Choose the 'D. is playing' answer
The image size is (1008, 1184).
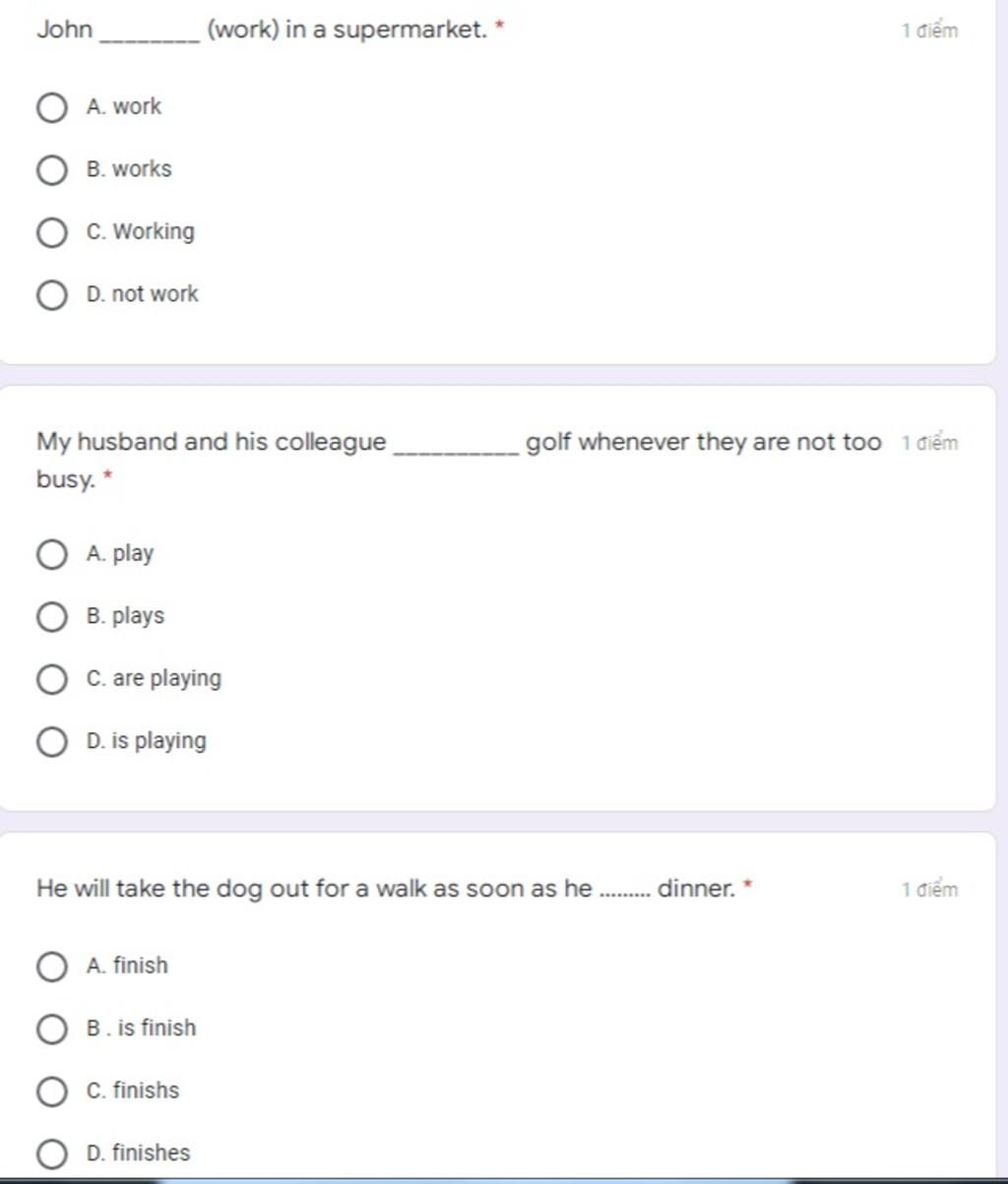coord(52,741)
